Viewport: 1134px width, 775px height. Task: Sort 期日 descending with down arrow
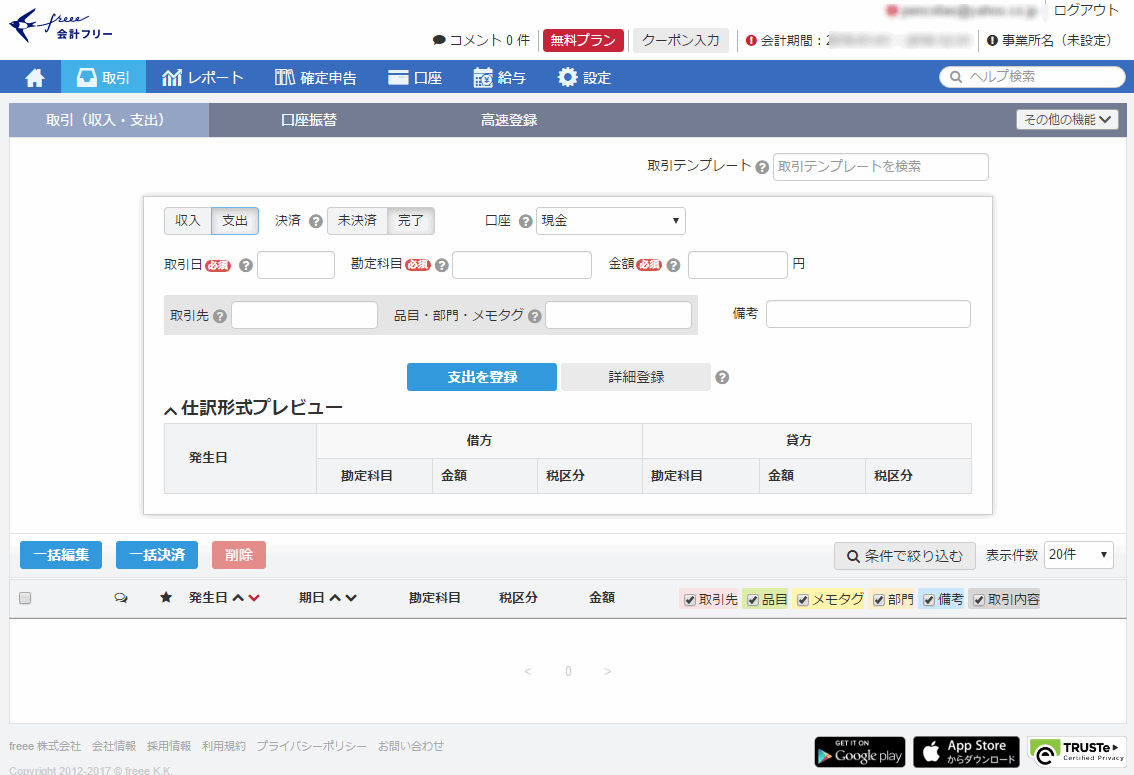(x=351, y=598)
